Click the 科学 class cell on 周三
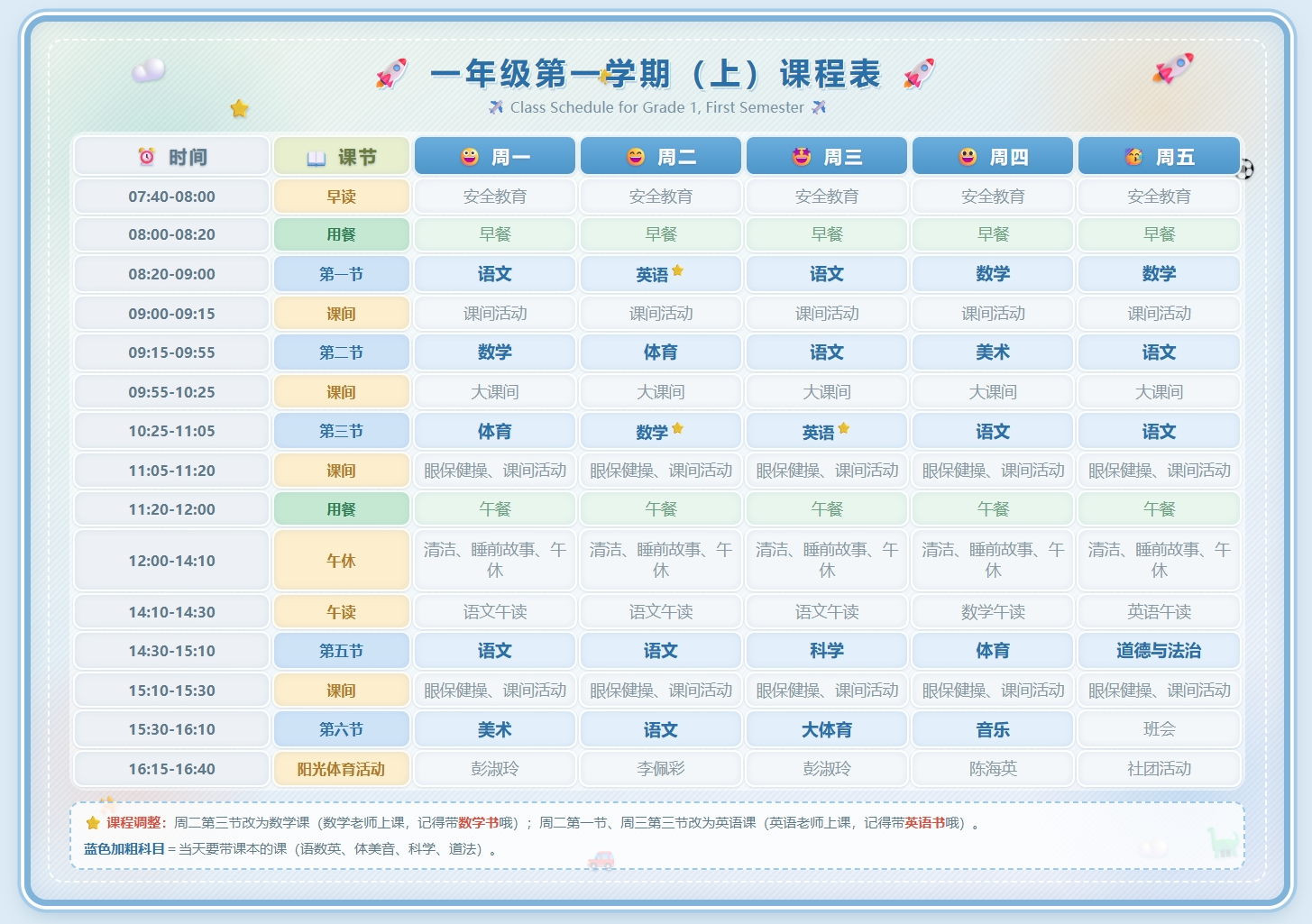1312x924 pixels. coord(827,651)
